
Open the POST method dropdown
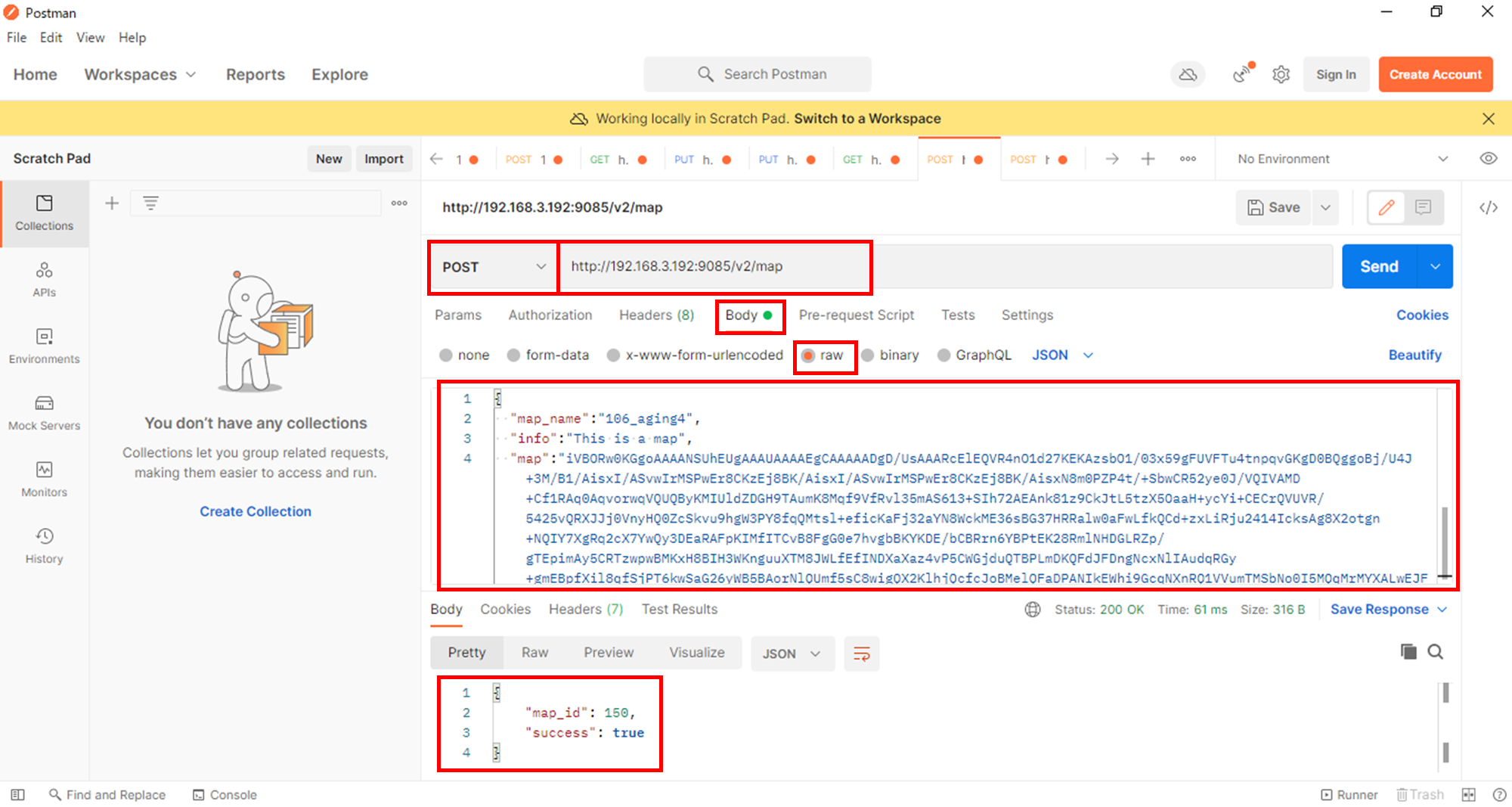[493, 267]
